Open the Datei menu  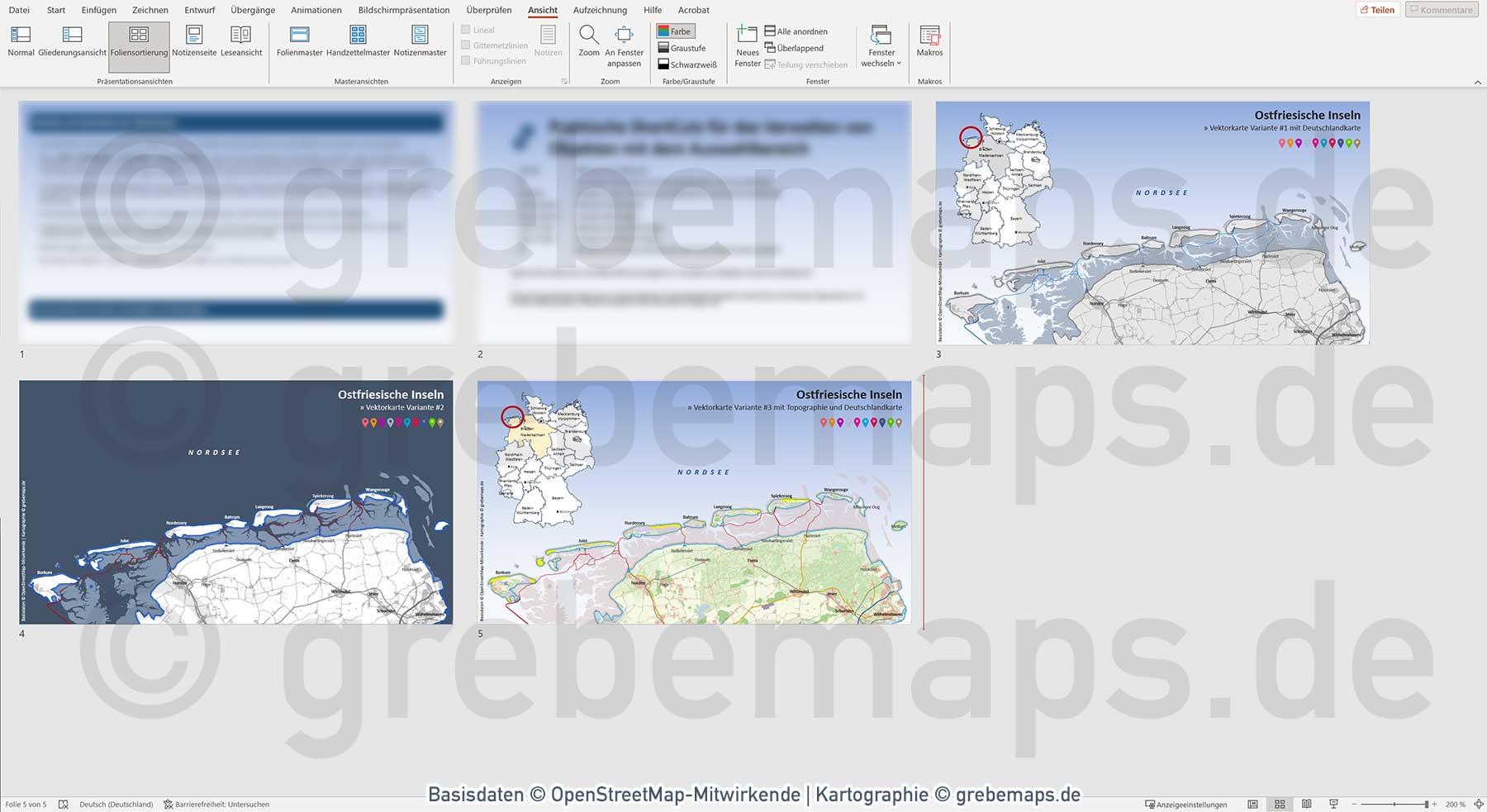pos(19,10)
